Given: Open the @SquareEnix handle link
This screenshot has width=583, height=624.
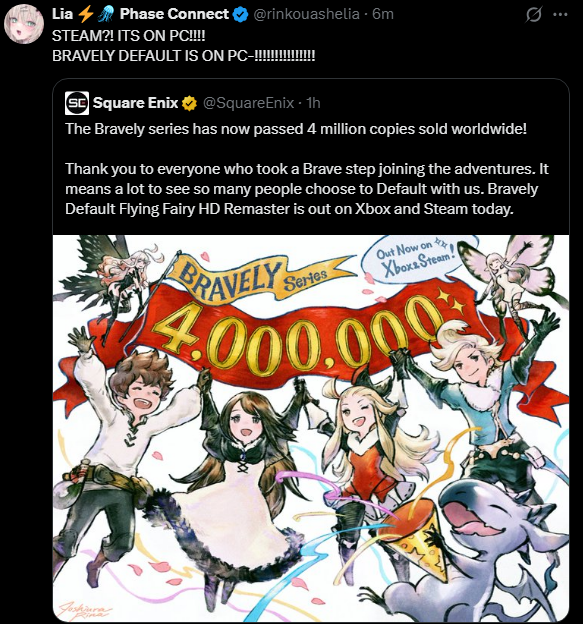Looking at the screenshot, I should pos(249,103).
